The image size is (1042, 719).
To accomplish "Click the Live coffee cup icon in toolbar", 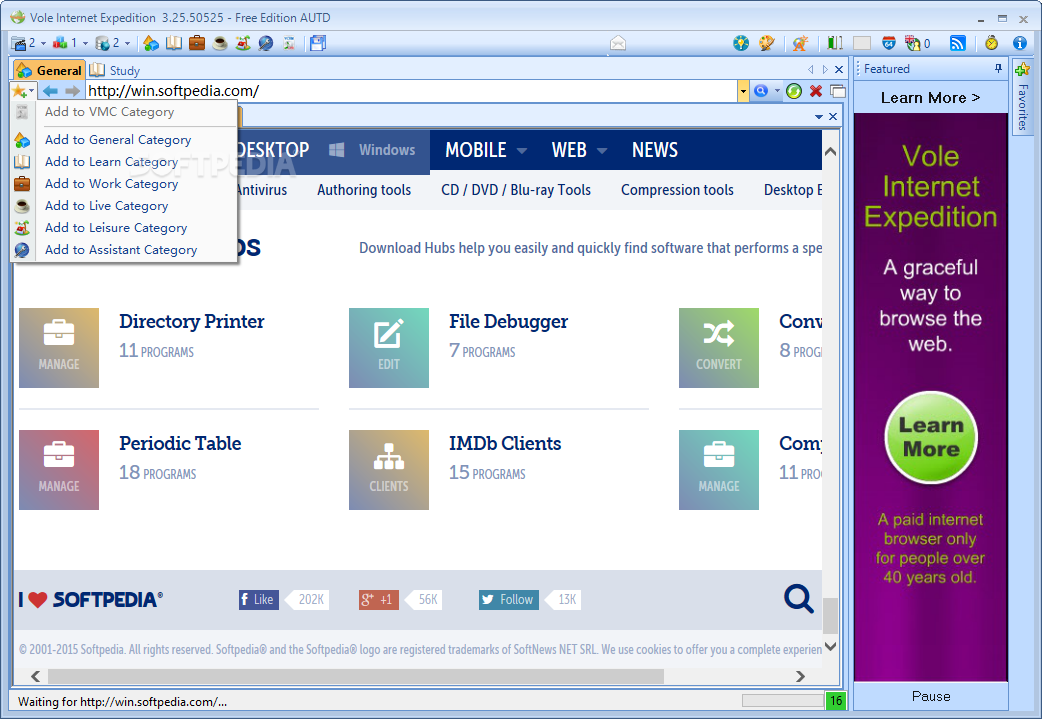I will click(x=220, y=43).
